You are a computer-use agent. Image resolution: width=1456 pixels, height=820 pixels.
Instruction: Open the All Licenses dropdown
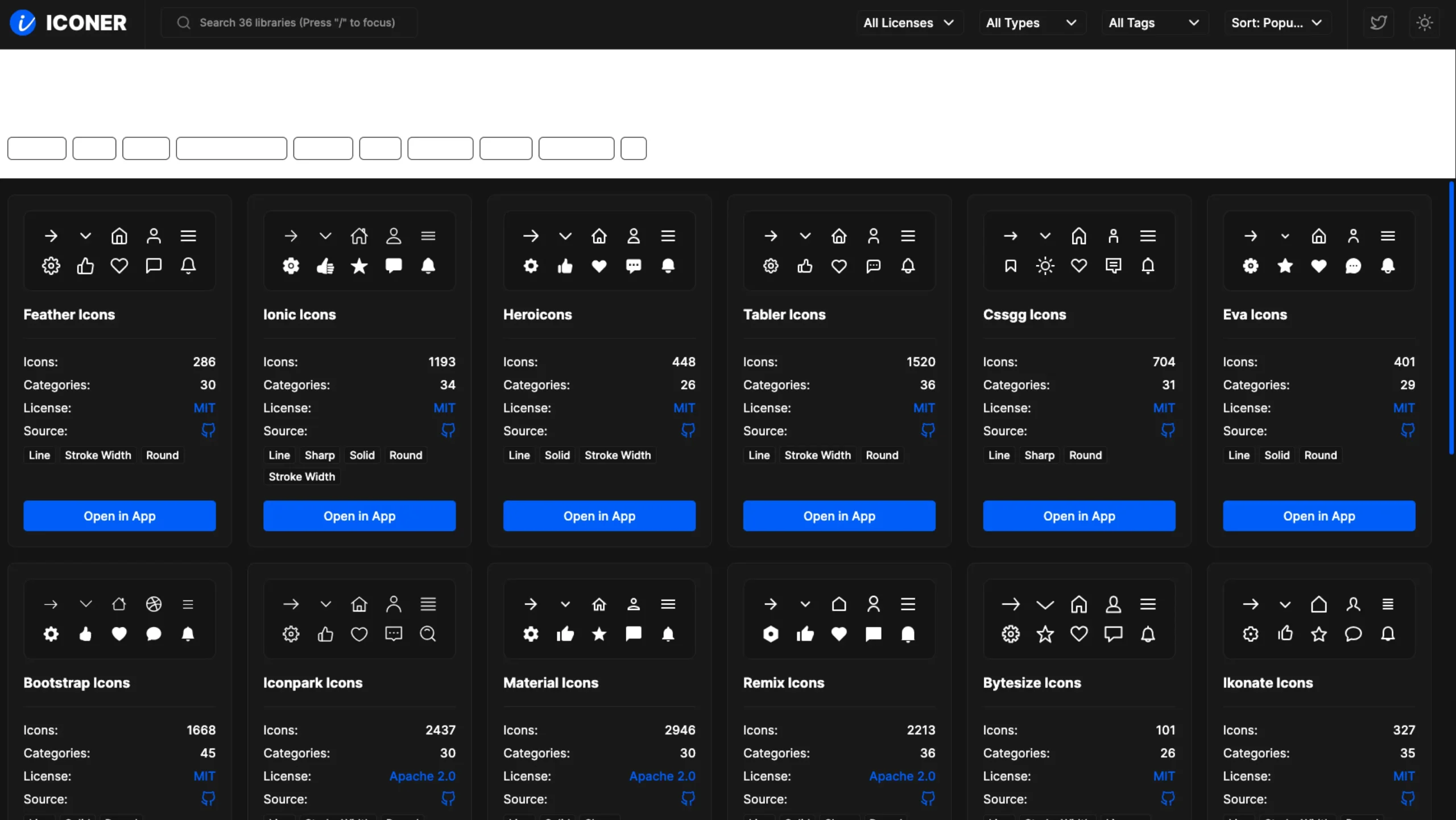tap(908, 22)
